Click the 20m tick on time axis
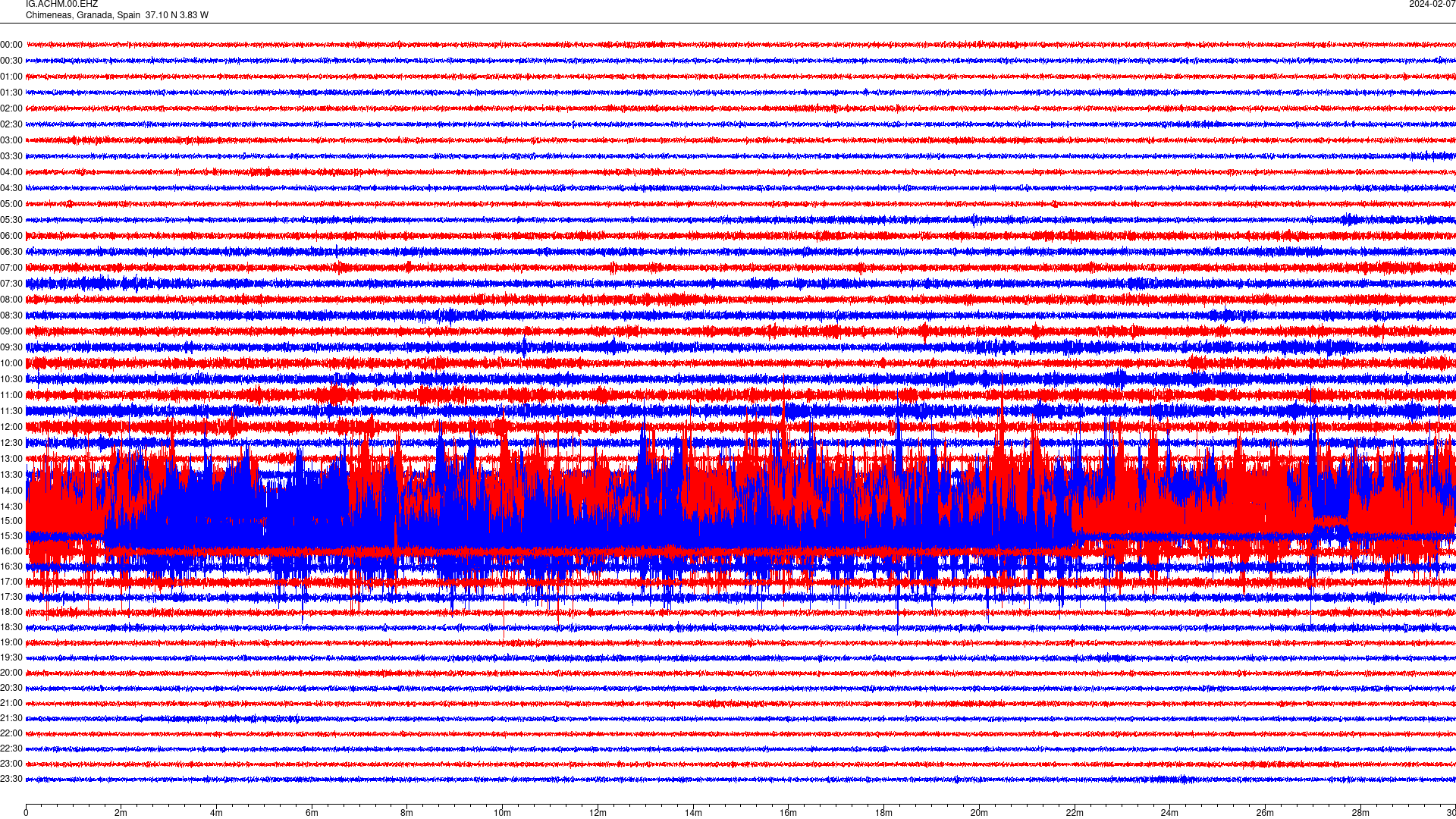This screenshot has width=1456, height=819. tap(979, 813)
